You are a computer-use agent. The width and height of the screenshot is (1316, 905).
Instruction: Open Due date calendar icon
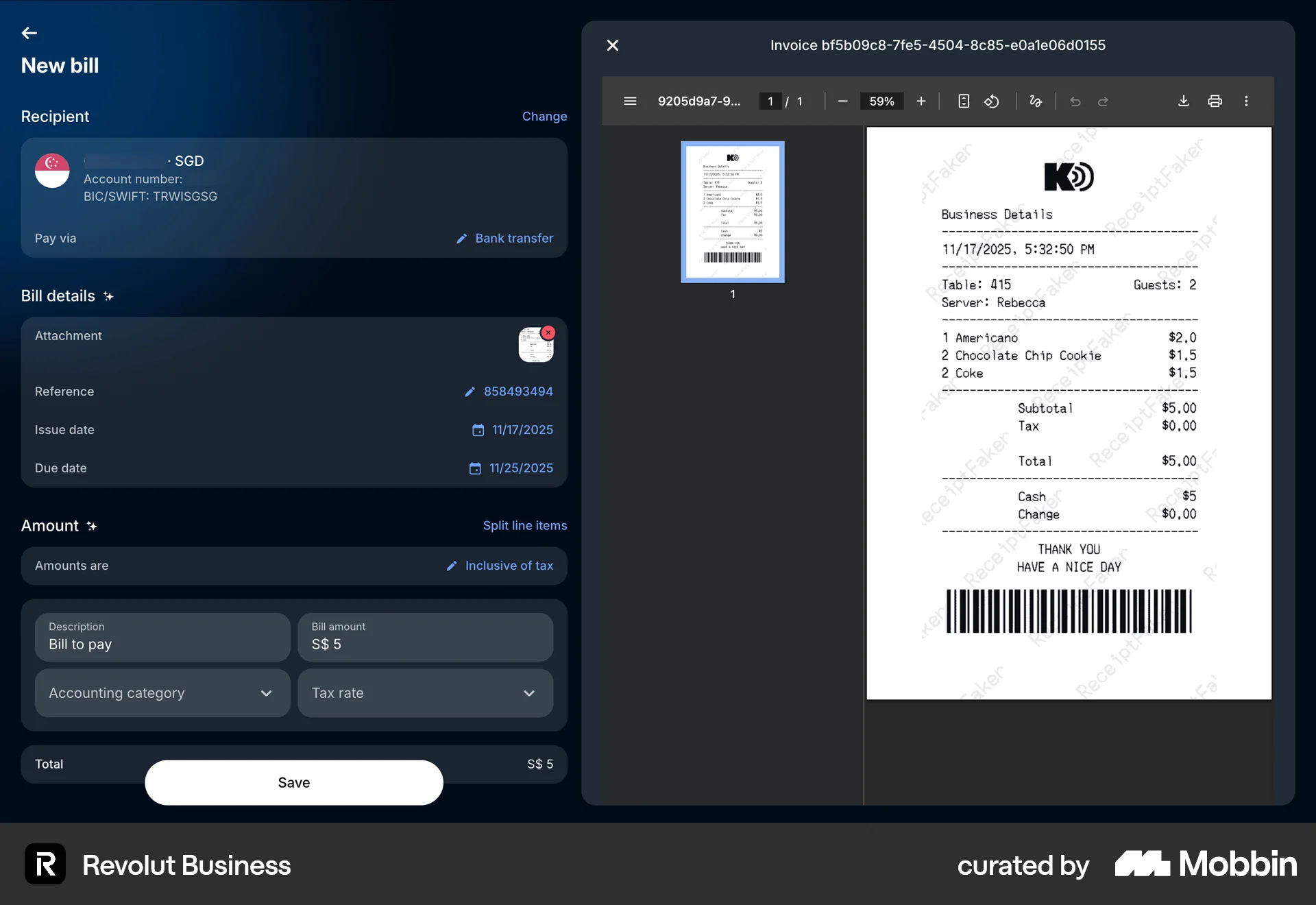475,468
